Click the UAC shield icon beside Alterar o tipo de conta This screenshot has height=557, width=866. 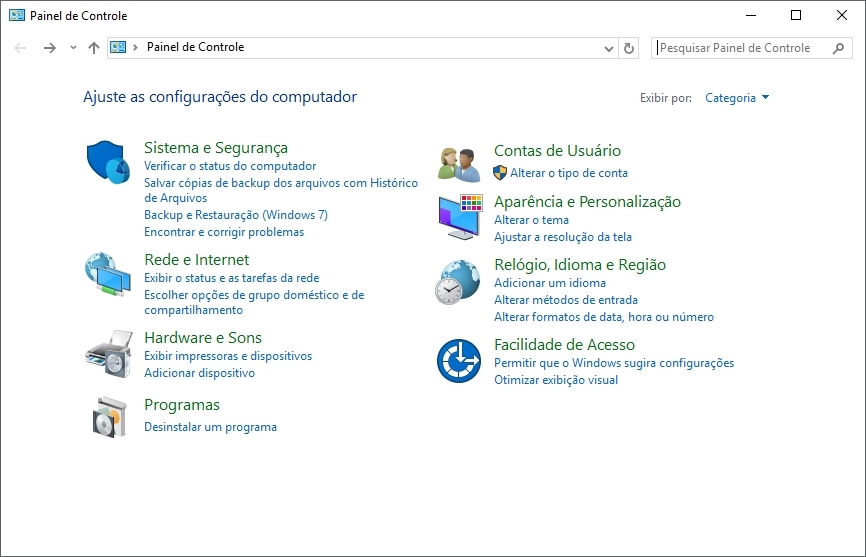coord(500,173)
